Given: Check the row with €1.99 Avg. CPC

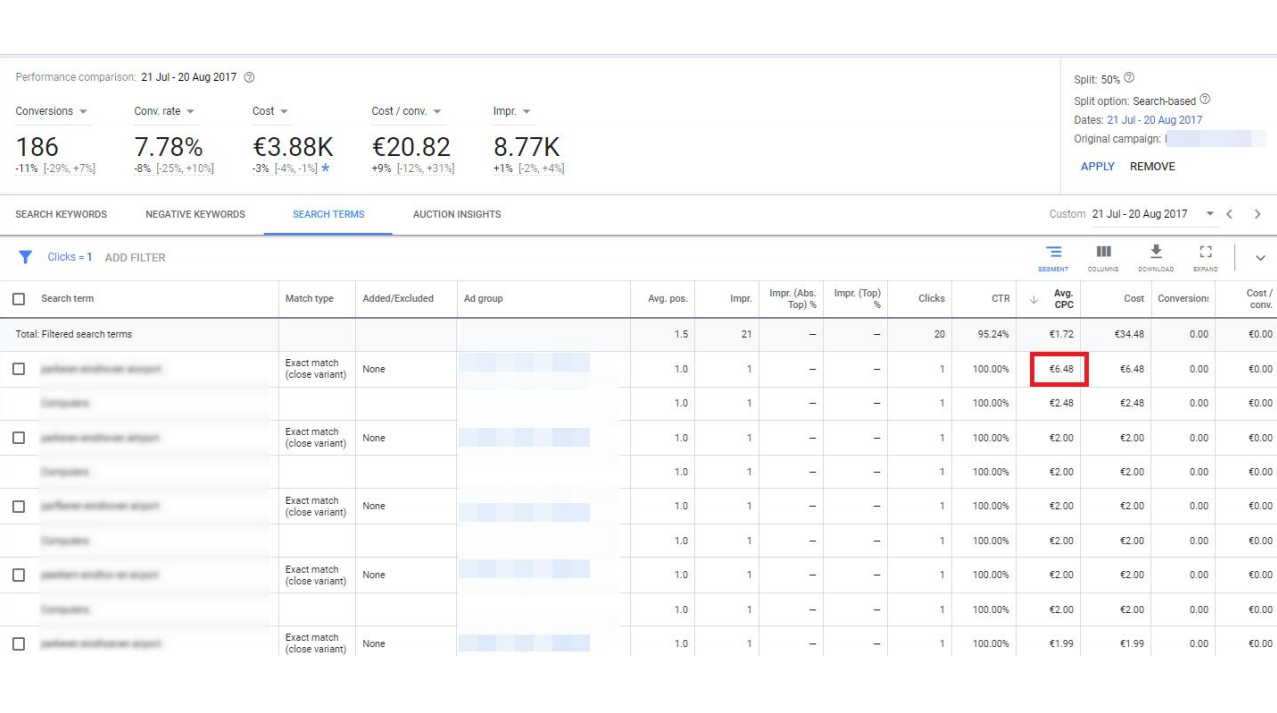Looking at the screenshot, I should point(18,643).
